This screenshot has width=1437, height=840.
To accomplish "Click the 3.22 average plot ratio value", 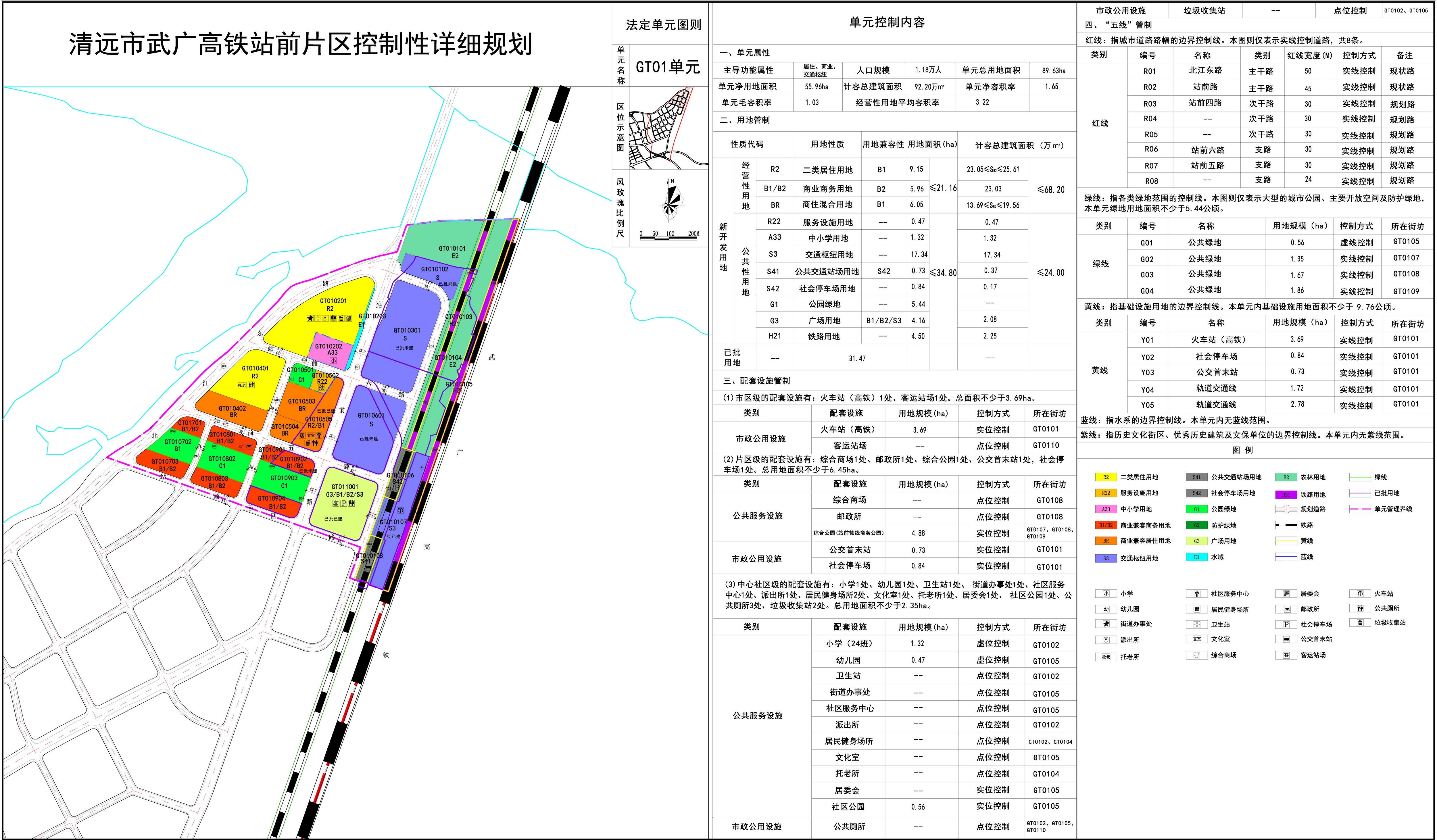I will (x=982, y=102).
